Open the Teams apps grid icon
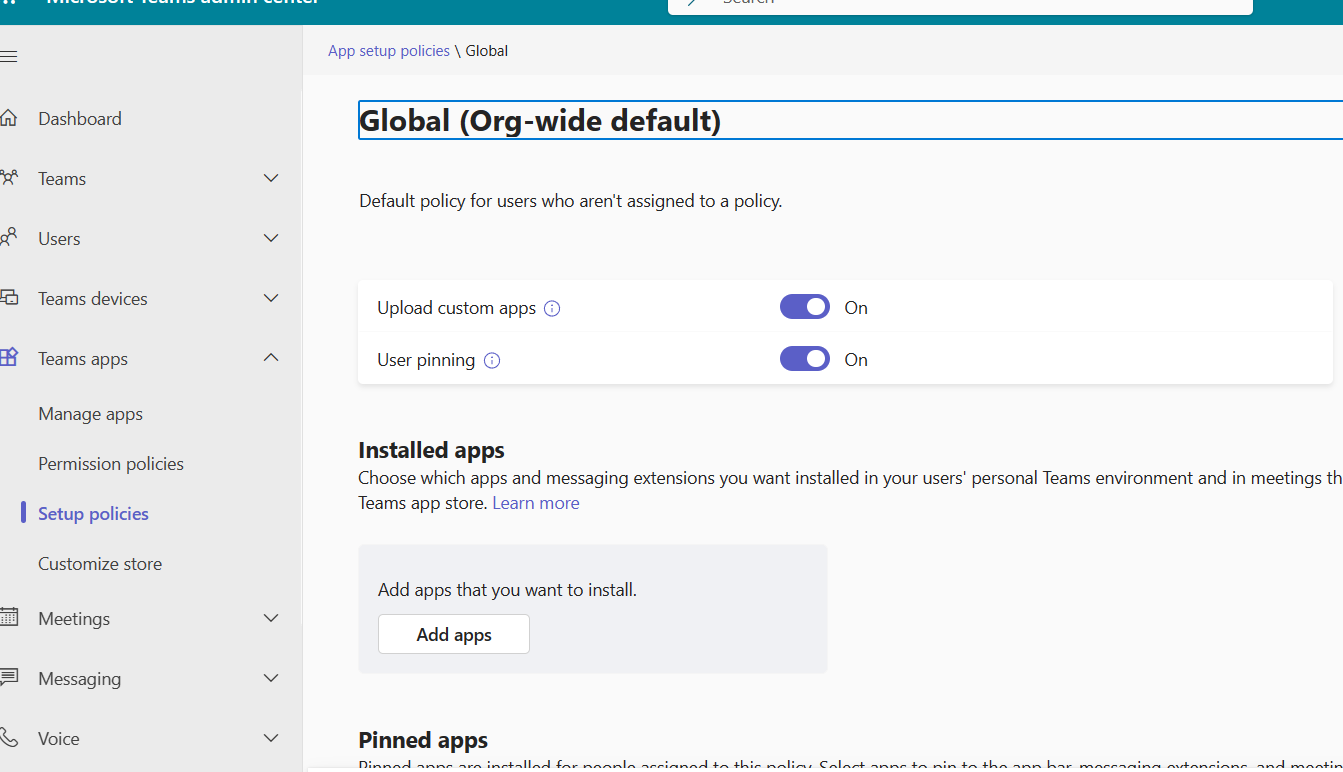 pos(12,357)
